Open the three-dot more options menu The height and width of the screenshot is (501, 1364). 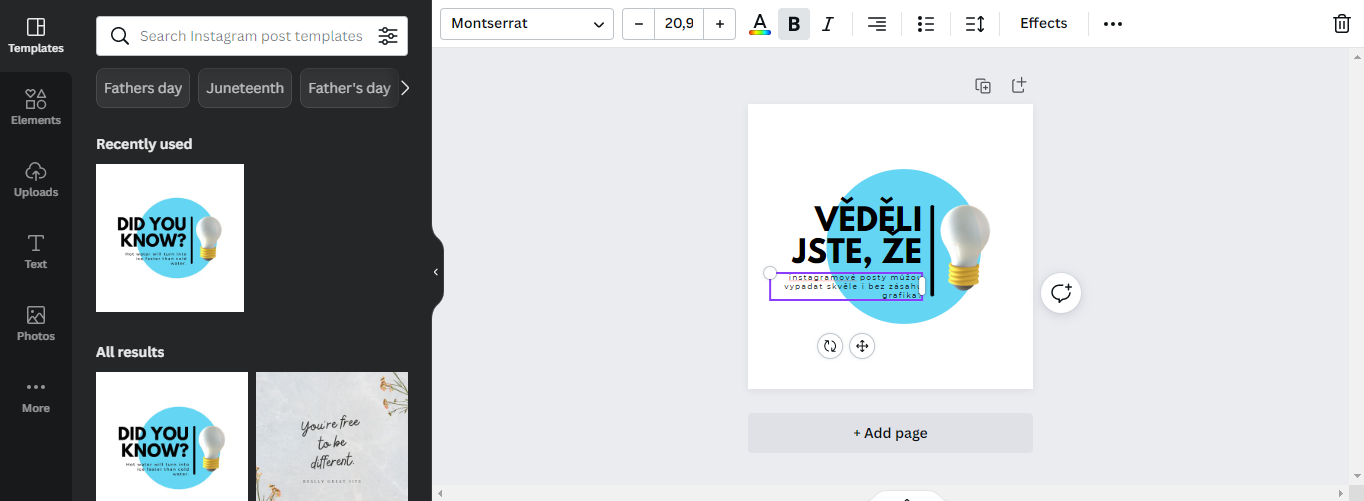[x=1113, y=24]
